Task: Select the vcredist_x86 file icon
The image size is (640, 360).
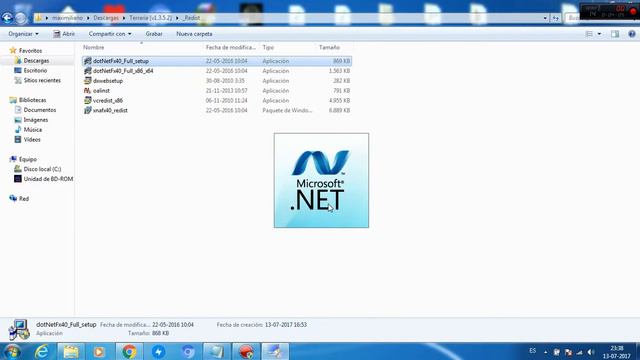Action: (87, 100)
